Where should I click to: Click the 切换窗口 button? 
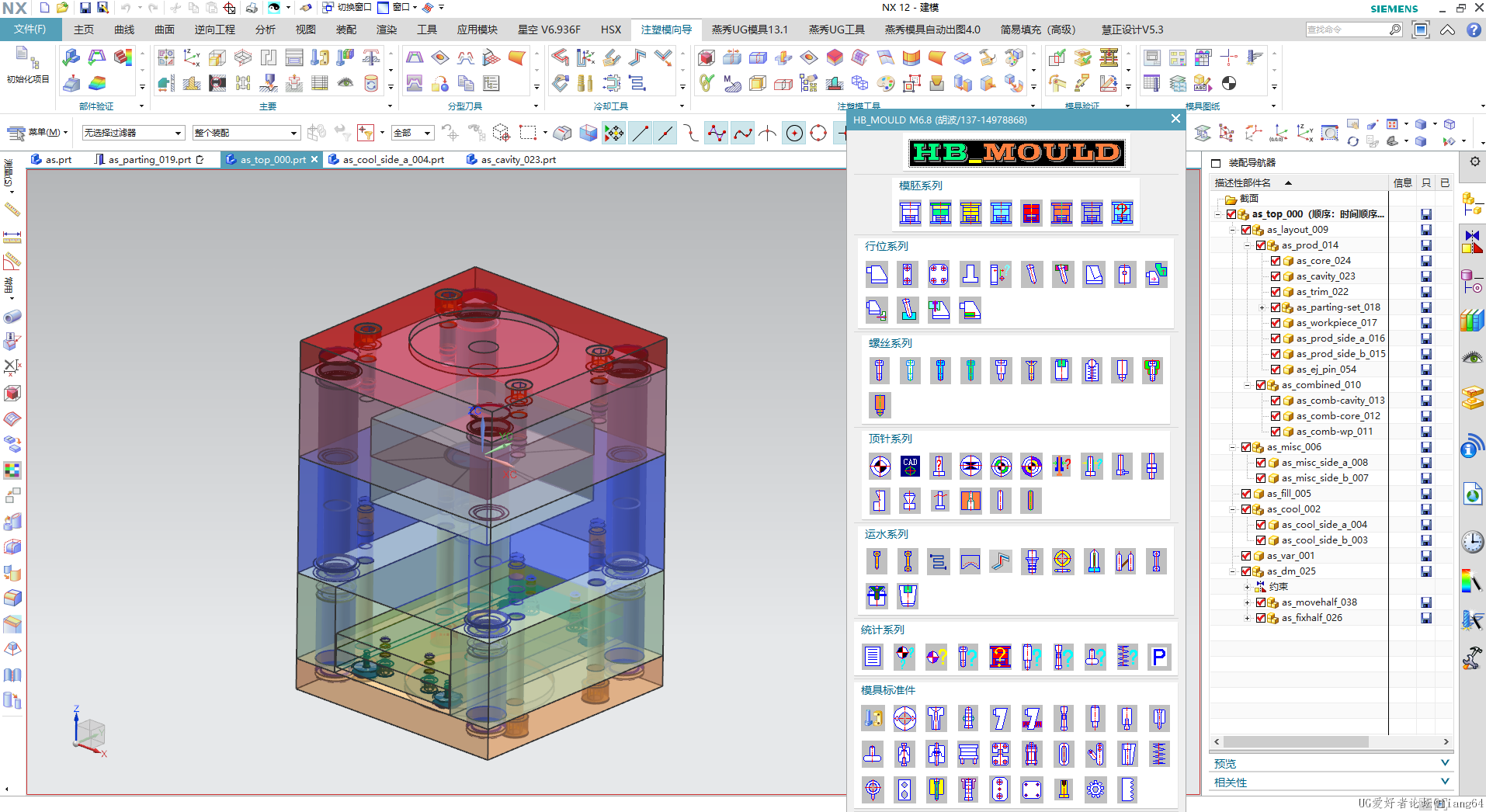(x=347, y=8)
